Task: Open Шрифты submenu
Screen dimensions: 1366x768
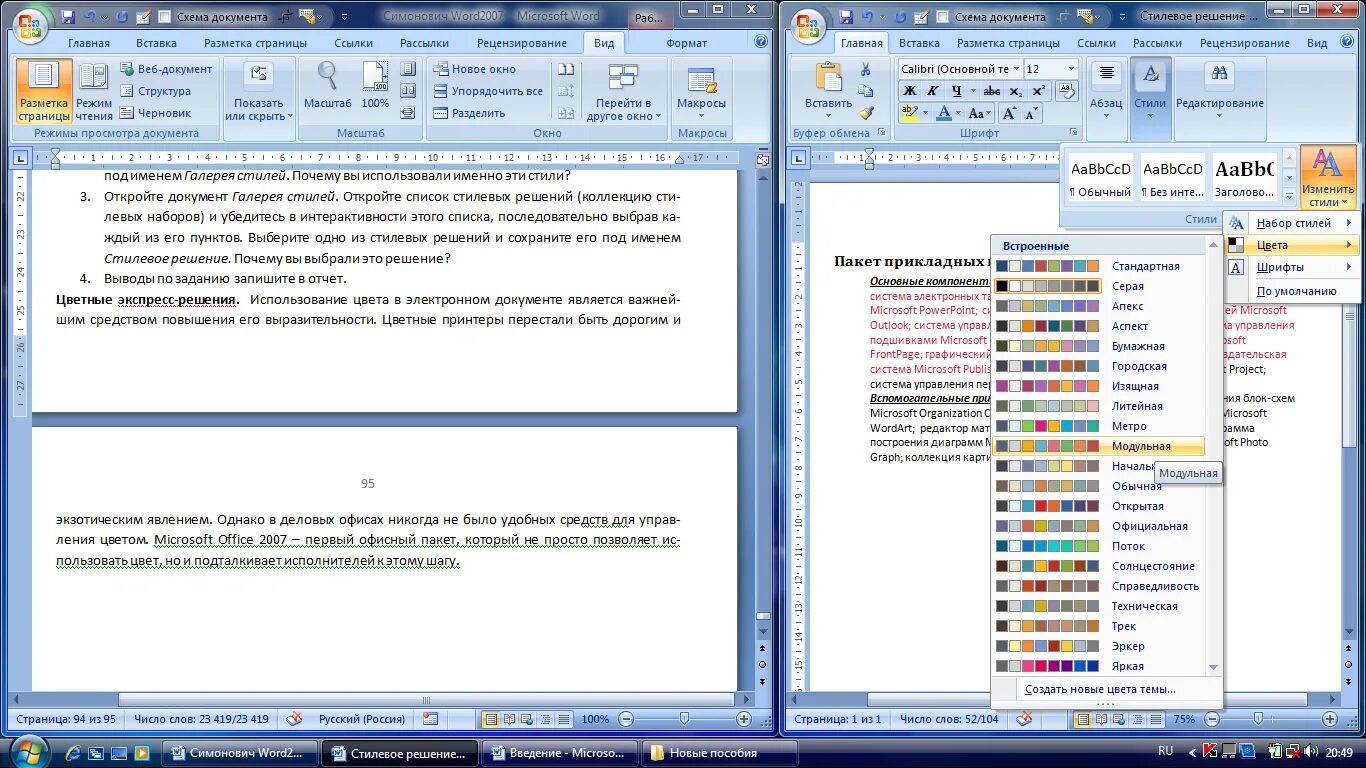Action: point(1292,267)
